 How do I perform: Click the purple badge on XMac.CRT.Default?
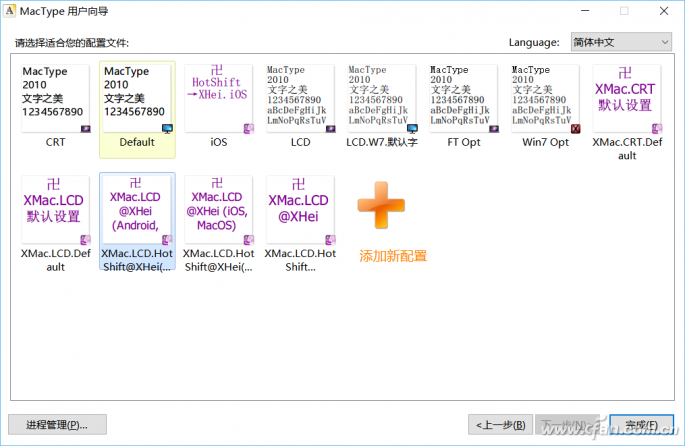(x=657, y=128)
